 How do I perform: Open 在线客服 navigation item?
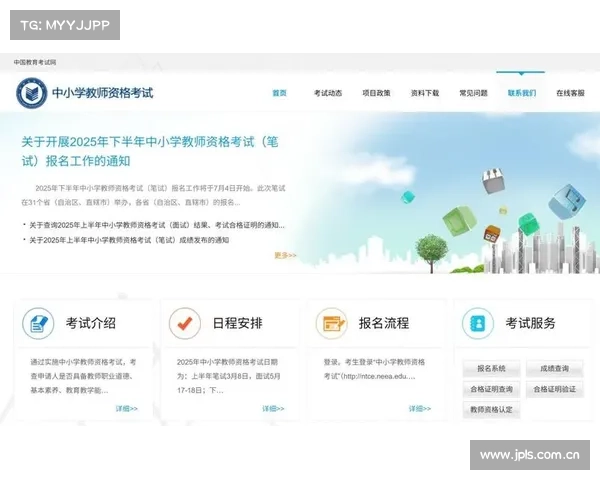coord(570,93)
